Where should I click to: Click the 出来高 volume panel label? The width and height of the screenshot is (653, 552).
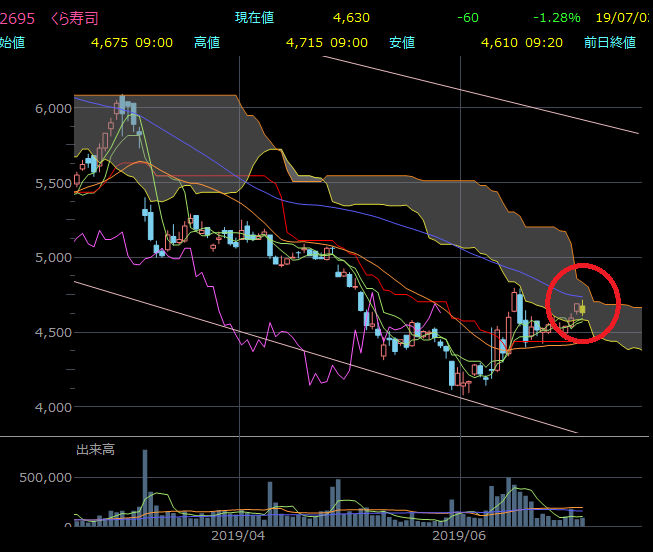click(96, 450)
